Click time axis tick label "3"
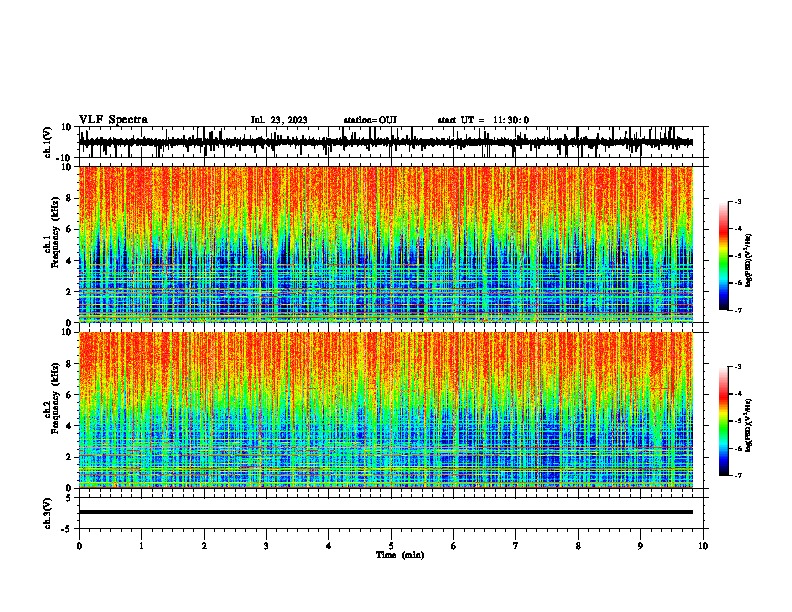Image resolution: width=792 pixels, height=612 pixels. click(266, 546)
